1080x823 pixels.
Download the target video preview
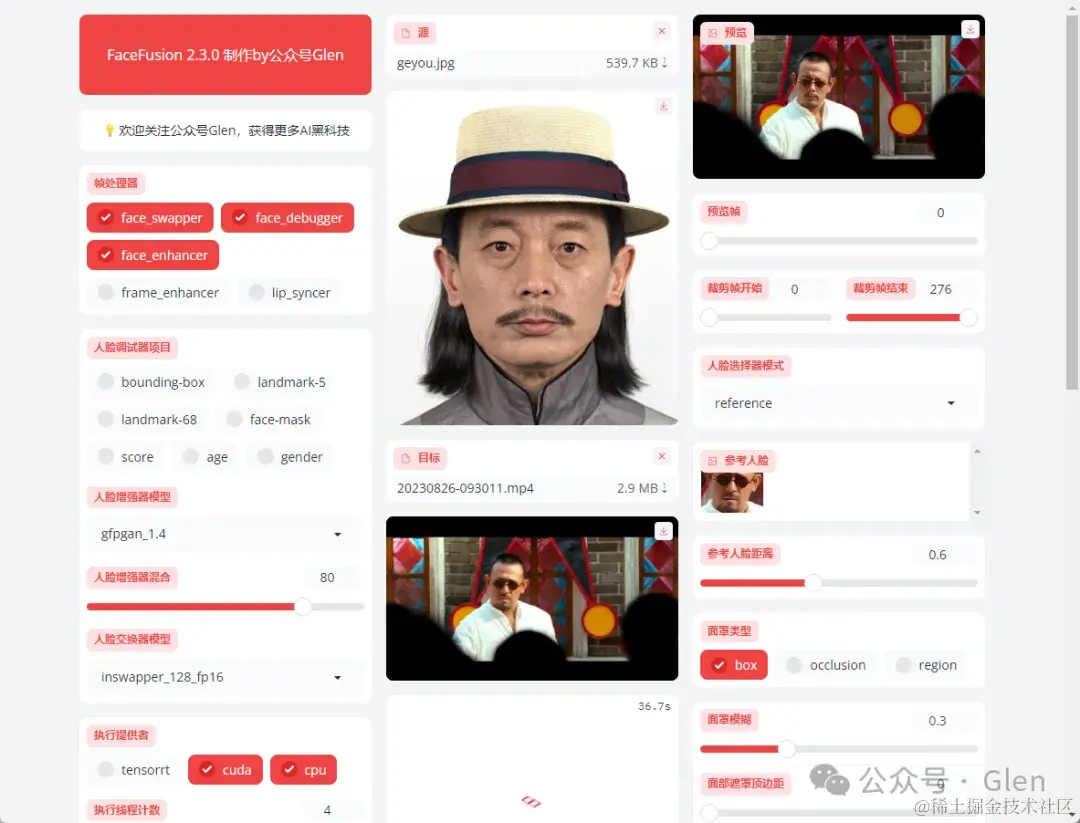coord(663,531)
